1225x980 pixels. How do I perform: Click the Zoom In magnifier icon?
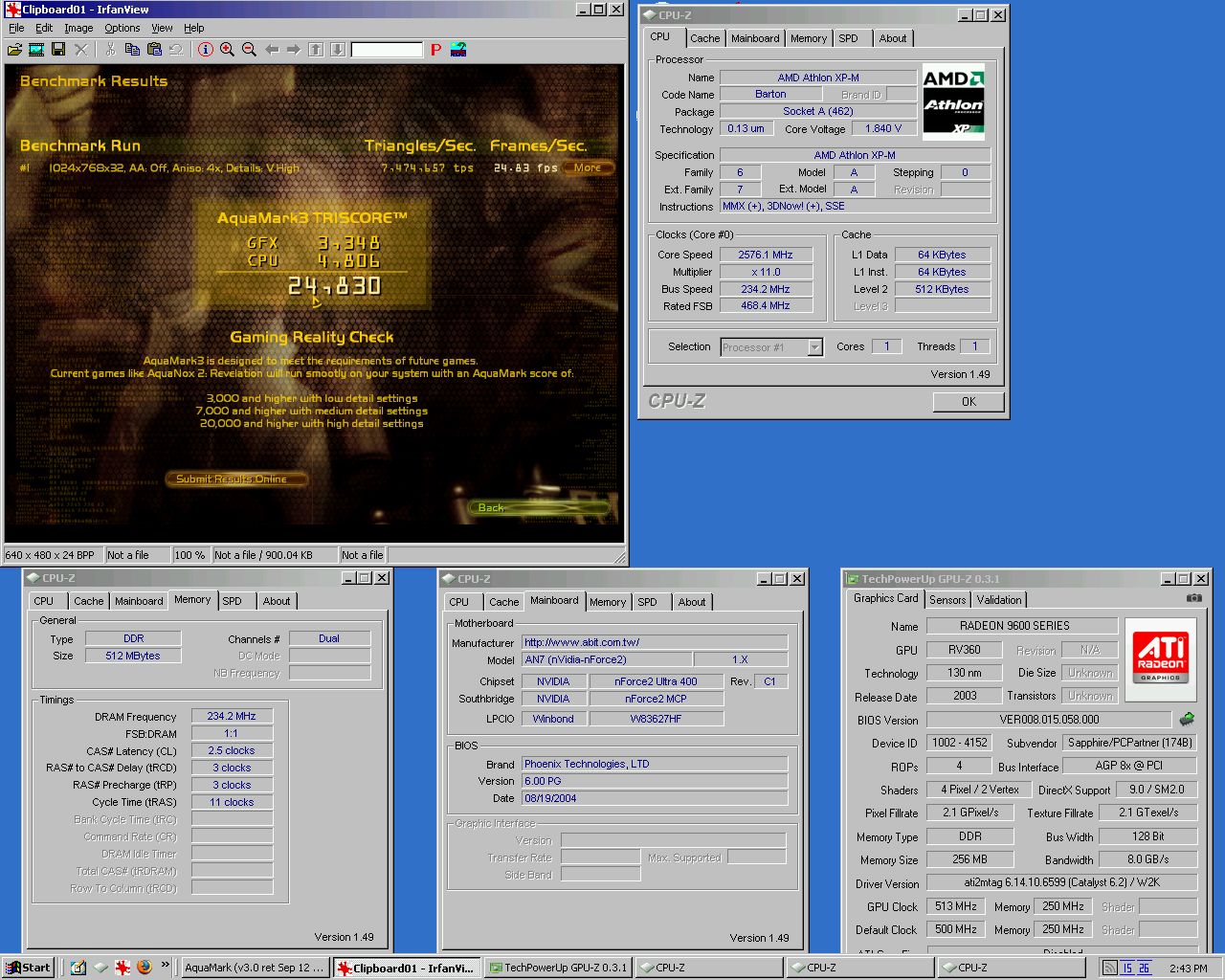227,50
